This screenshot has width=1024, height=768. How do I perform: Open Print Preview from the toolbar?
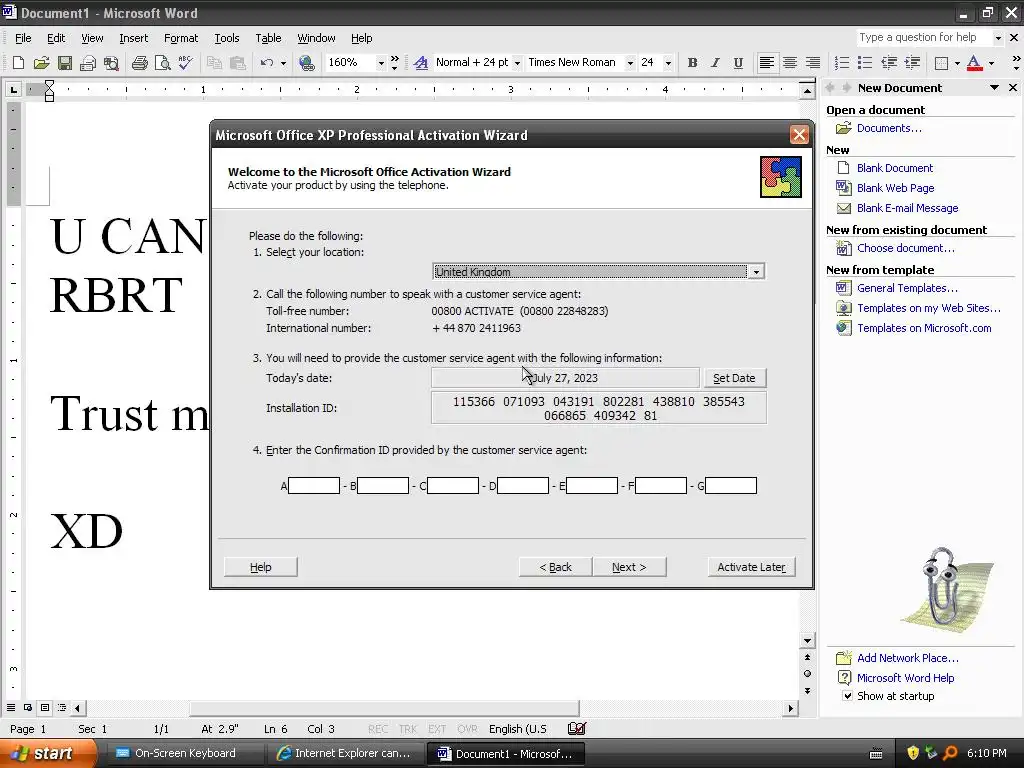[x=162, y=63]
